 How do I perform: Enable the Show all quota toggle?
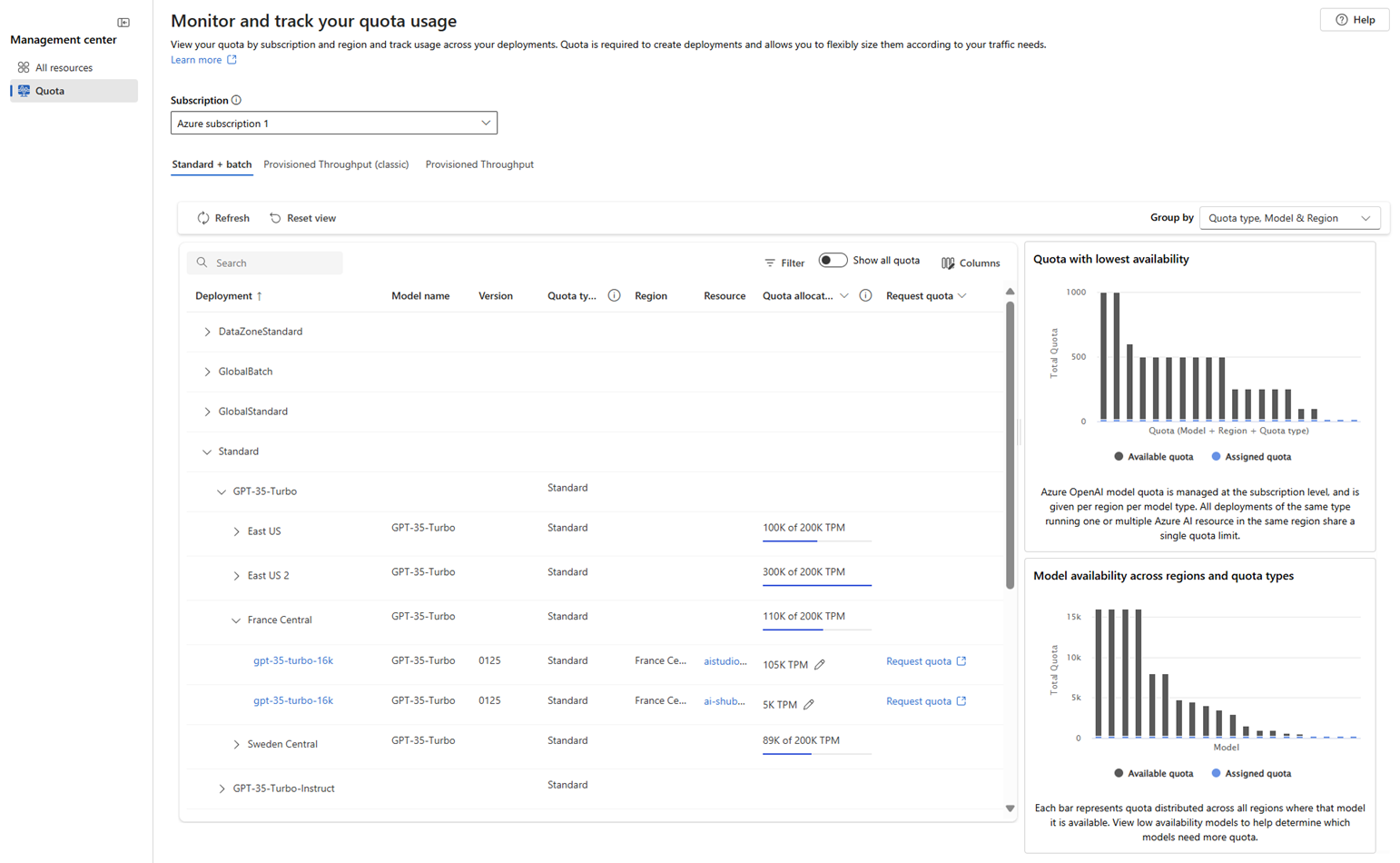click(833, 260)
